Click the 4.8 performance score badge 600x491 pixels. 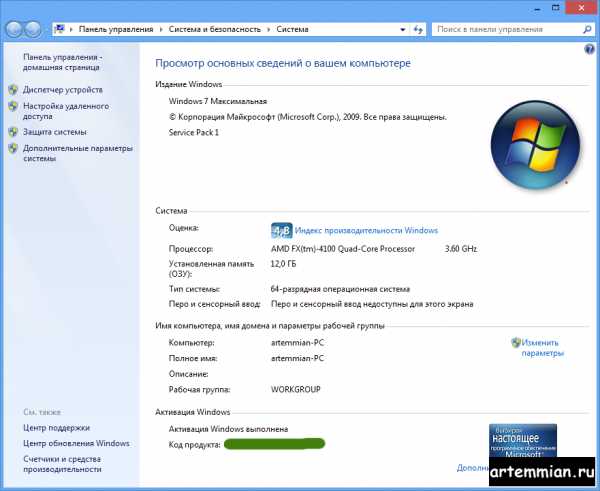pos(281,230)
